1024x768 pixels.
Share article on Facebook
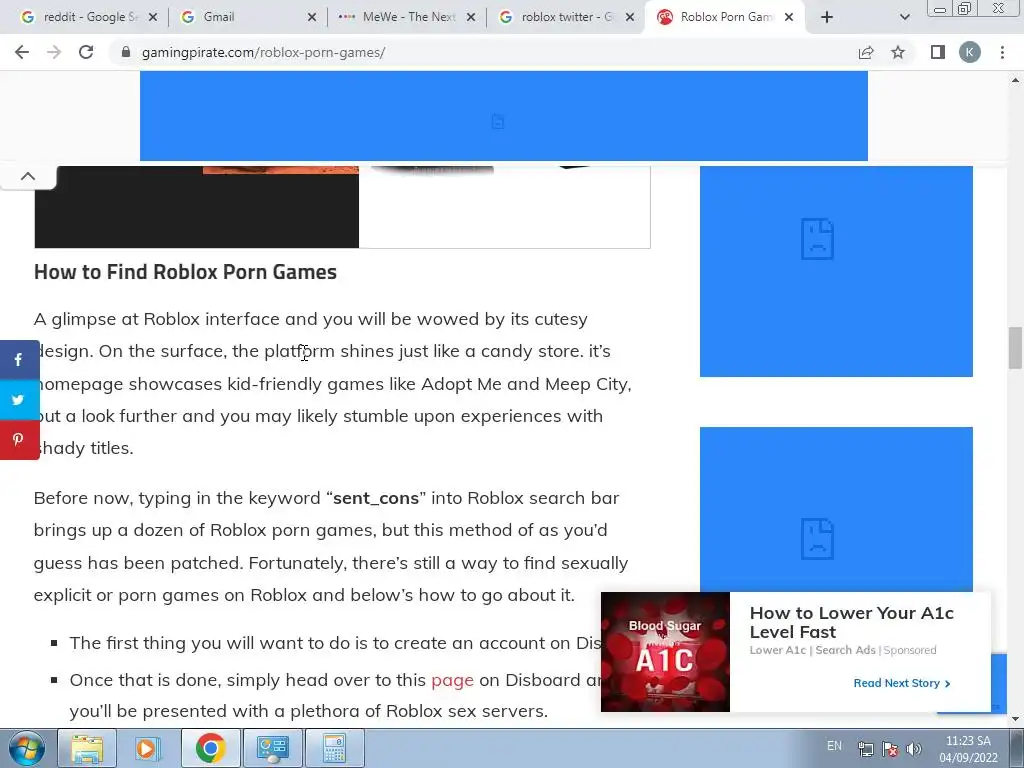pyautogui.click(x=19, y=360)
